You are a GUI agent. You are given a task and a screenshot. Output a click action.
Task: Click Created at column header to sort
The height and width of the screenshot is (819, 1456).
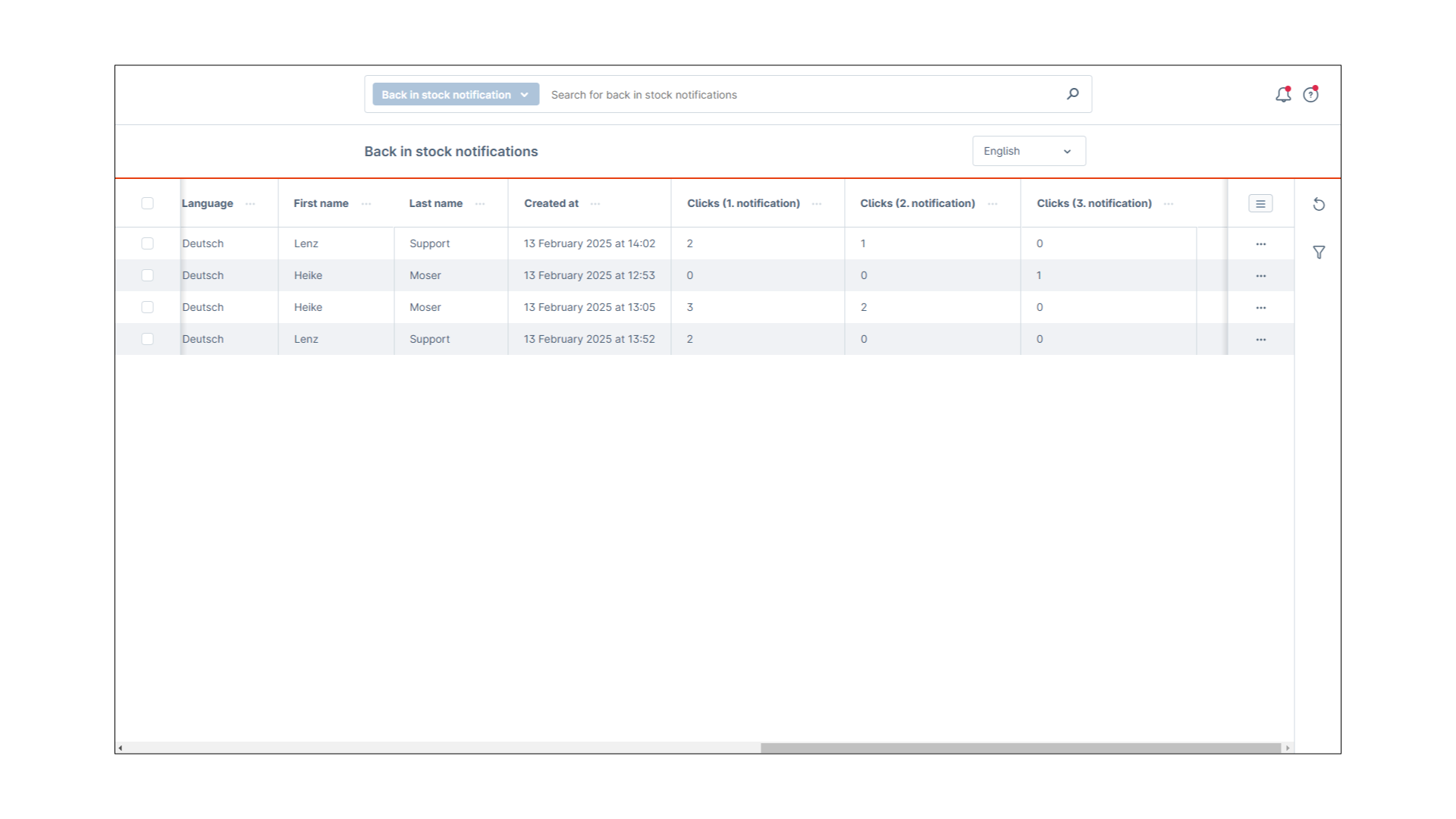tap(551, 203)
